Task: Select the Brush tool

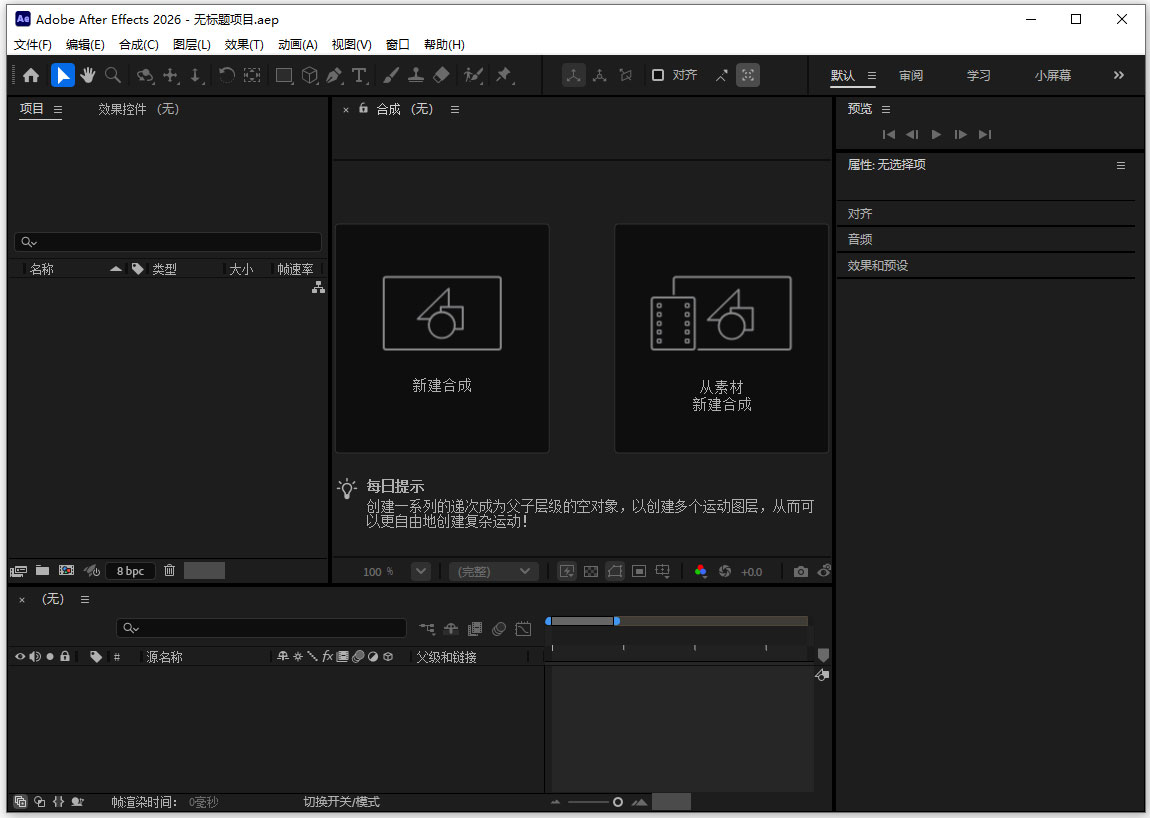Action: pos(391,75)
